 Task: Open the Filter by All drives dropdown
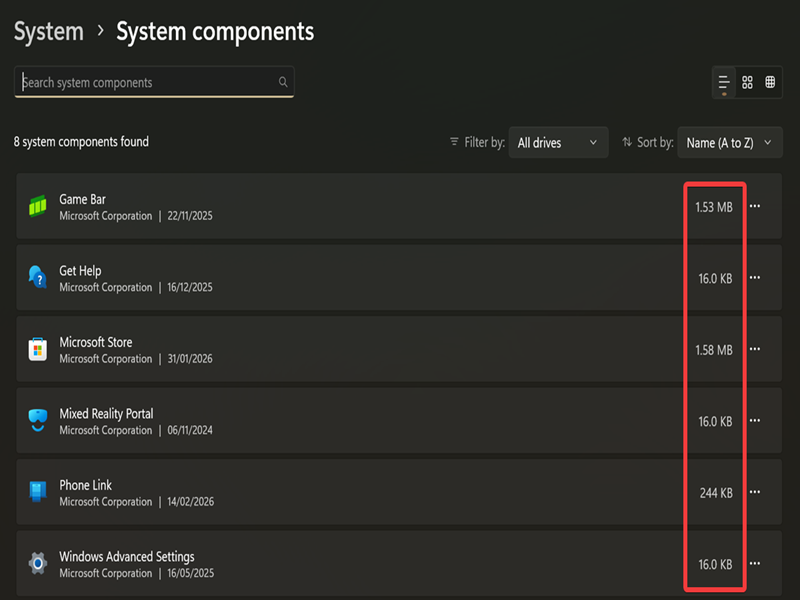[558, 142]
